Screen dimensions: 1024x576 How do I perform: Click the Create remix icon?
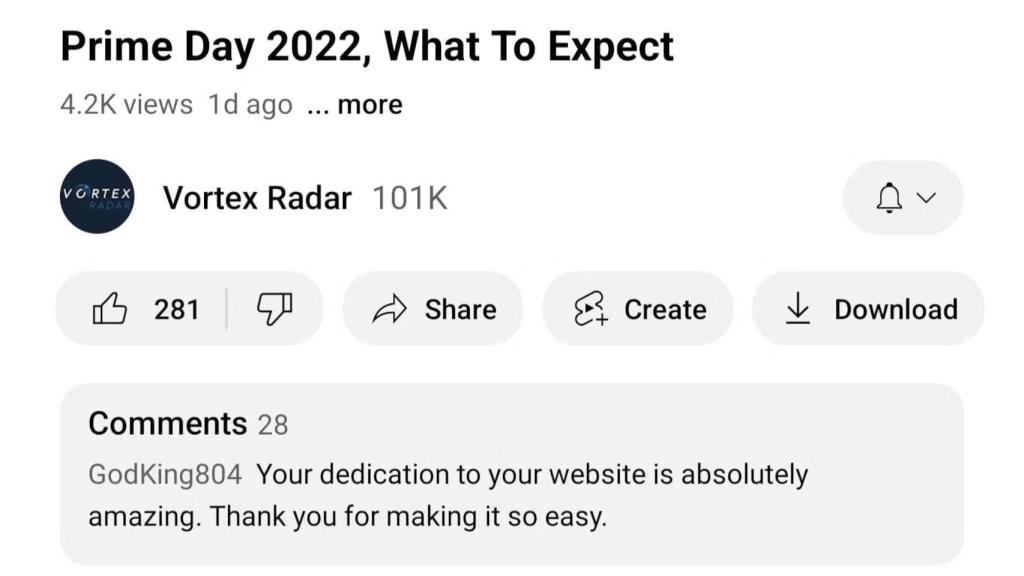590,310
